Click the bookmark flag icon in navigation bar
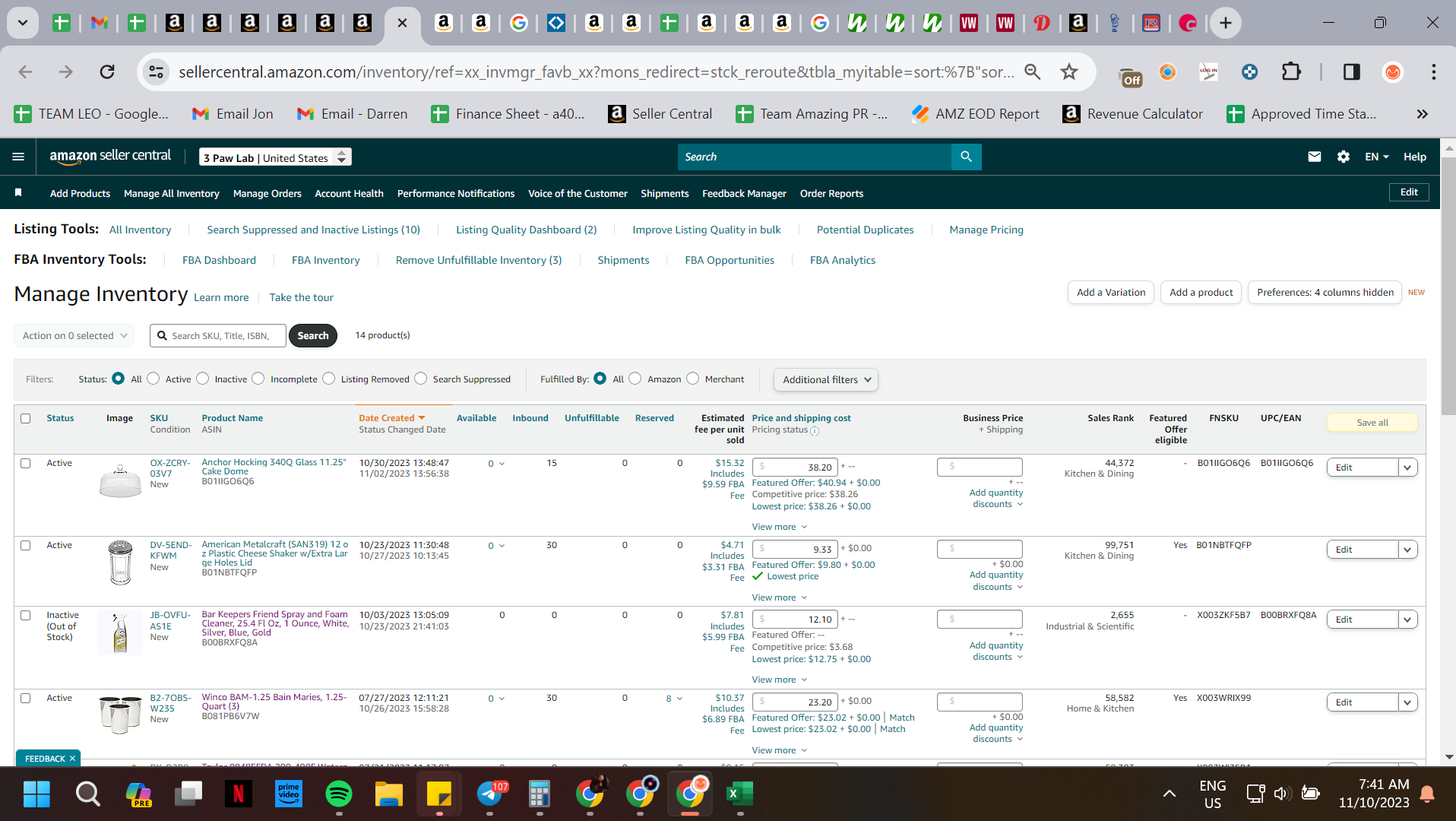The height and width of the screenshot is (821, 1456). [x=18, y=193]
